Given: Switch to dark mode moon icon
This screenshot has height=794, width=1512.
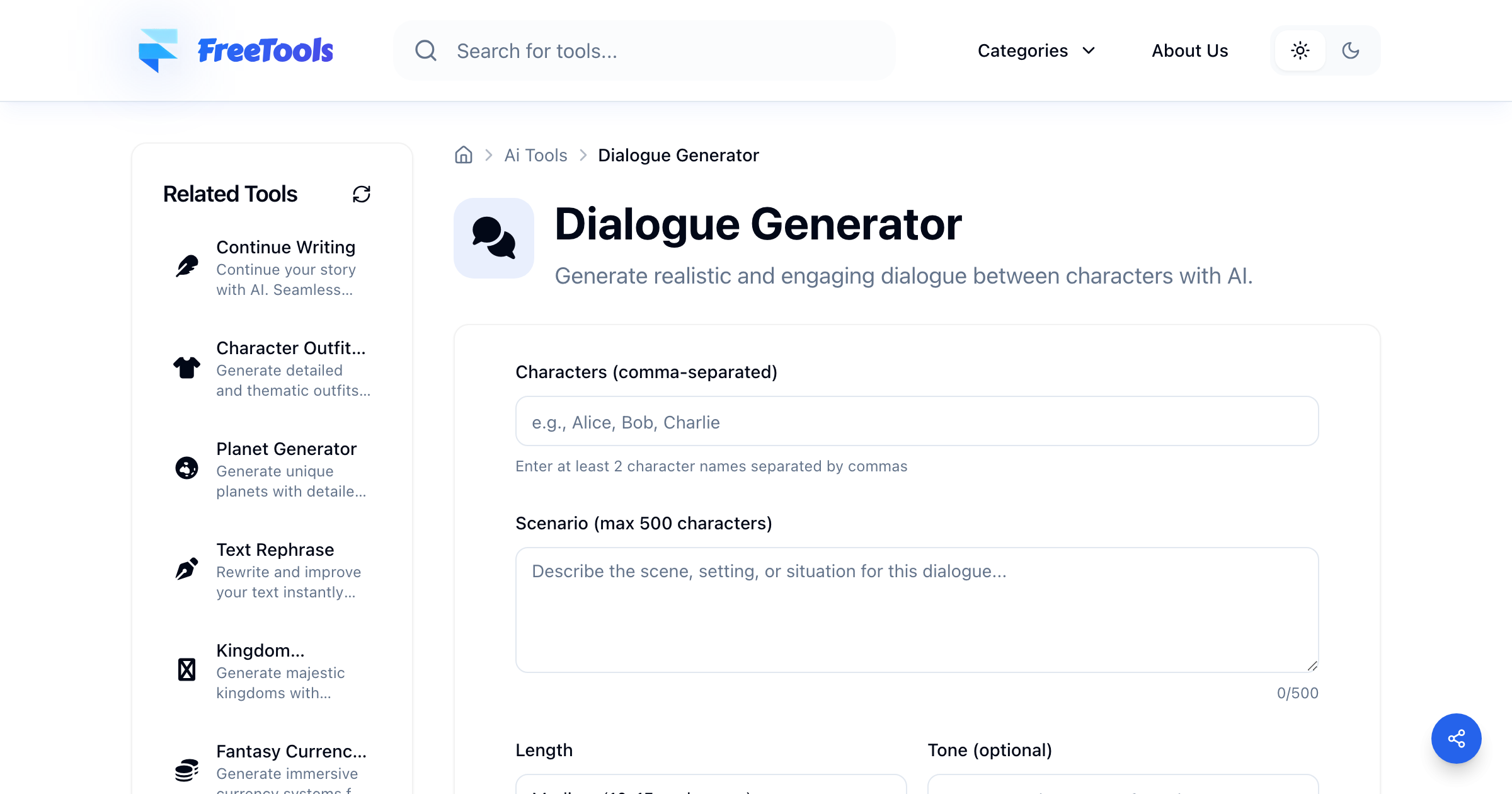Looking at the screenshot, I should point(1351,50).
